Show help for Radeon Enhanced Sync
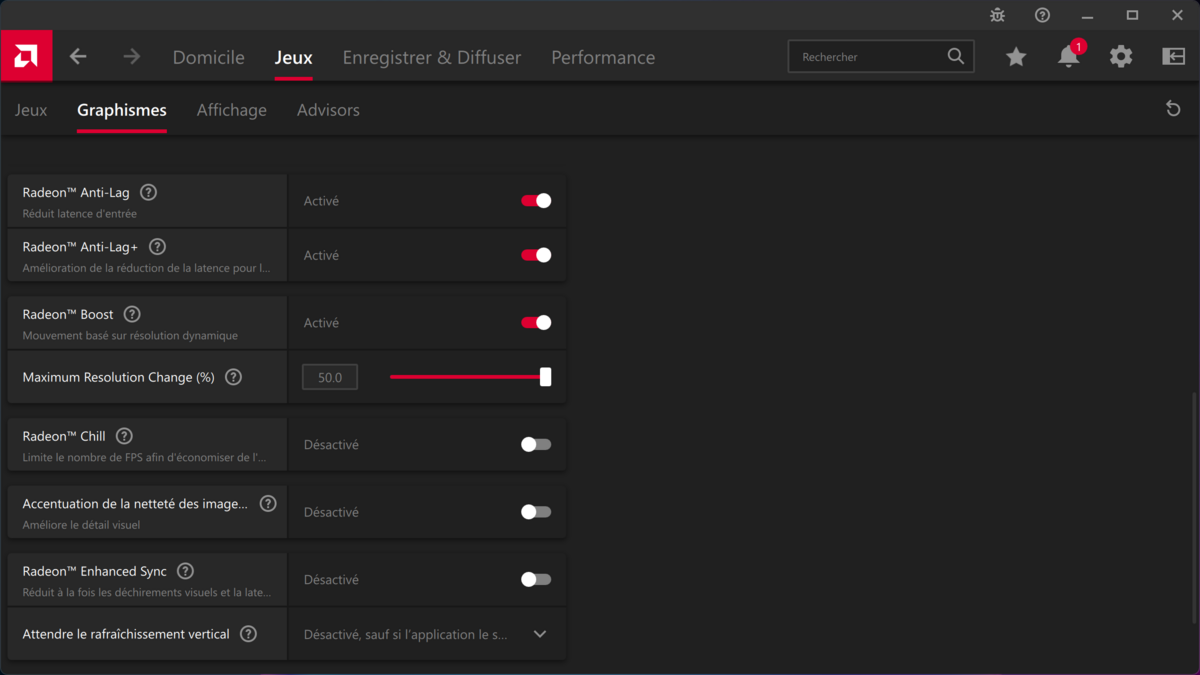This screenshot has width=1200, height=675. (x=185, y=571)
